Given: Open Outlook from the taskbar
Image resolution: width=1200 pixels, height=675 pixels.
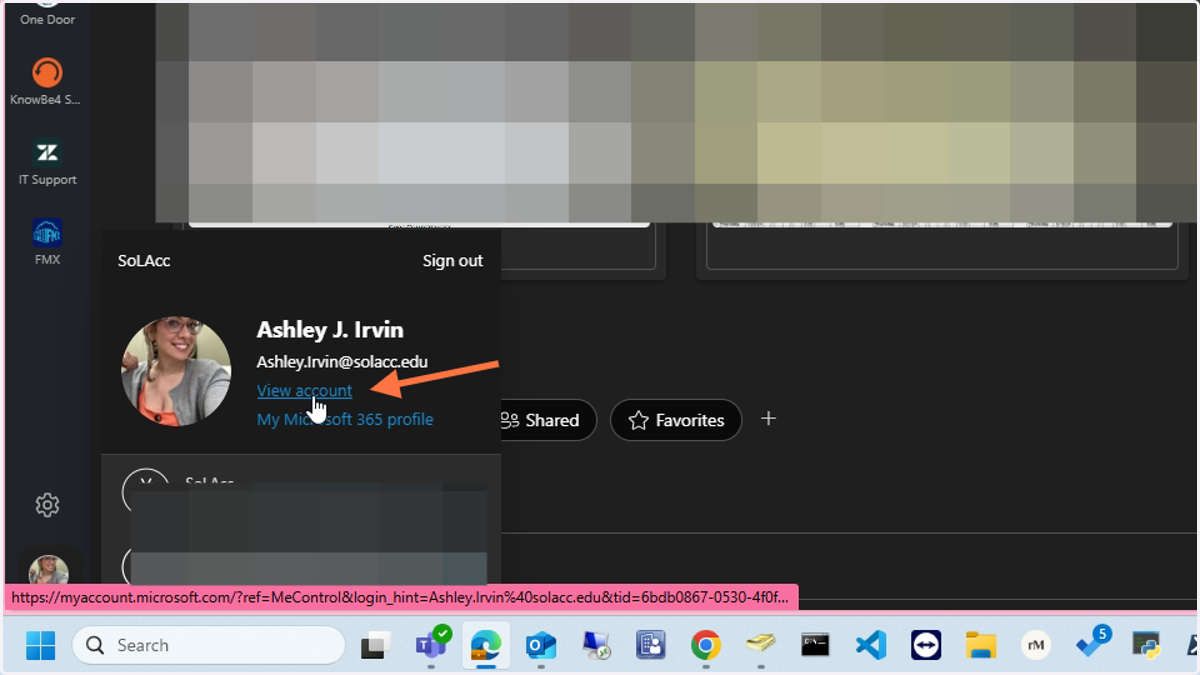Looking at the screenshot, I should [x=541, y=646].
